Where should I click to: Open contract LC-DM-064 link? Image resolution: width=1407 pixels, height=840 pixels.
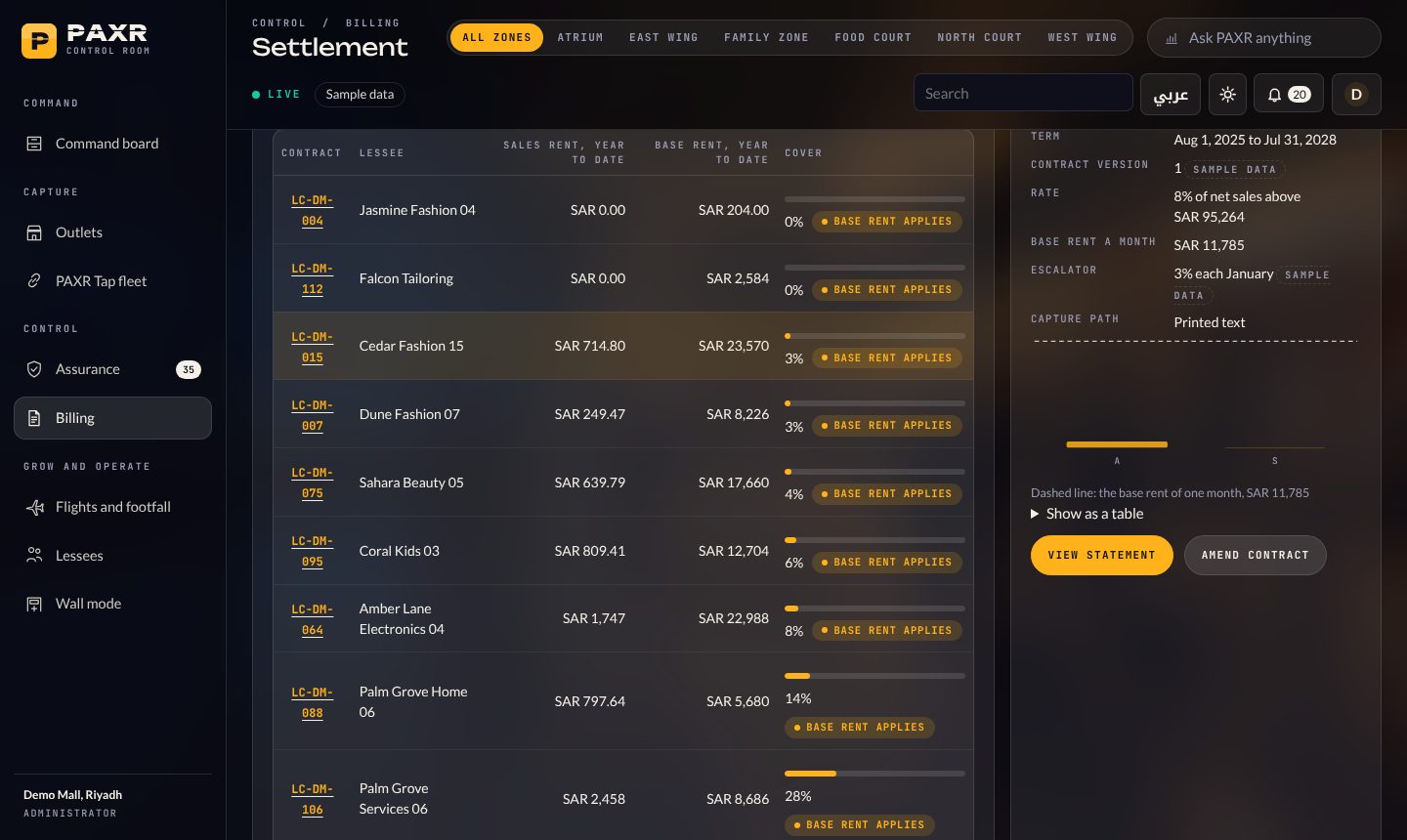(312, 619)
